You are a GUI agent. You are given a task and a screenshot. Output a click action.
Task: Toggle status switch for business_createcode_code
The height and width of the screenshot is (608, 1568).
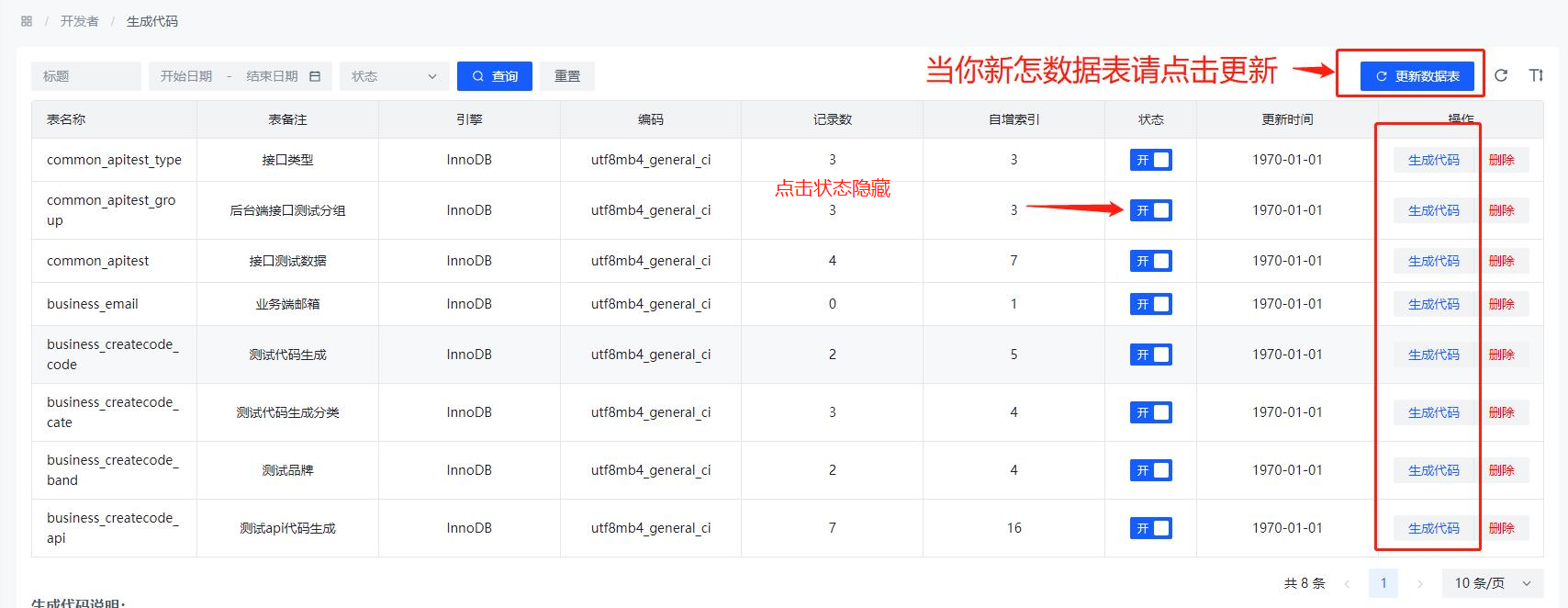[1150, 355]
